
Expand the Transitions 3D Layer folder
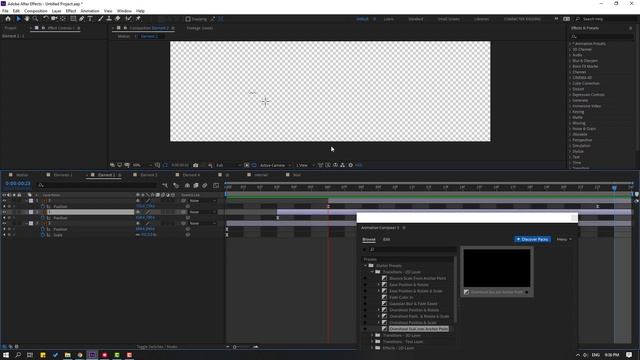(x=372, y=336)
